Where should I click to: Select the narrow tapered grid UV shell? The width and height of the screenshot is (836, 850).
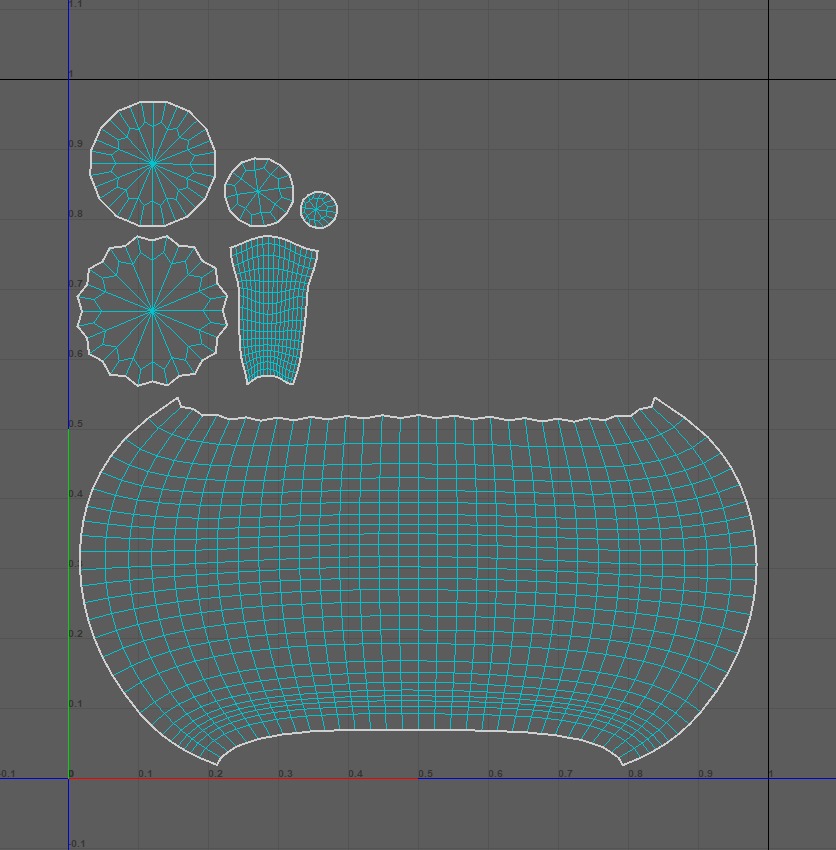click(274, 310)
